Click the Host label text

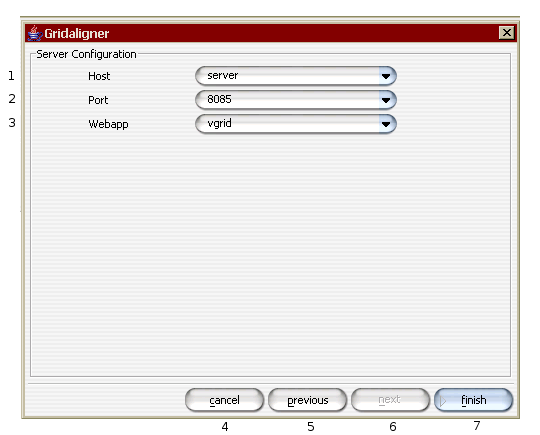pos(99,76)
